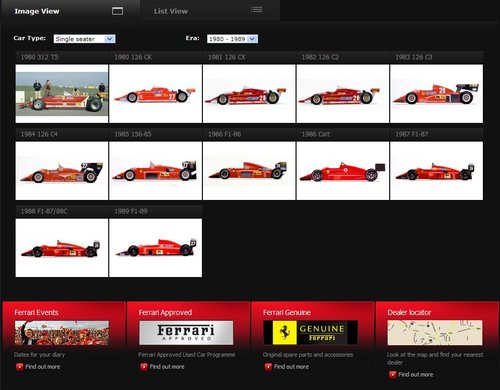Click the Dealer locator heading
Image resolution: width=500 pixels, height=390 pixels.
pos(409,312)
